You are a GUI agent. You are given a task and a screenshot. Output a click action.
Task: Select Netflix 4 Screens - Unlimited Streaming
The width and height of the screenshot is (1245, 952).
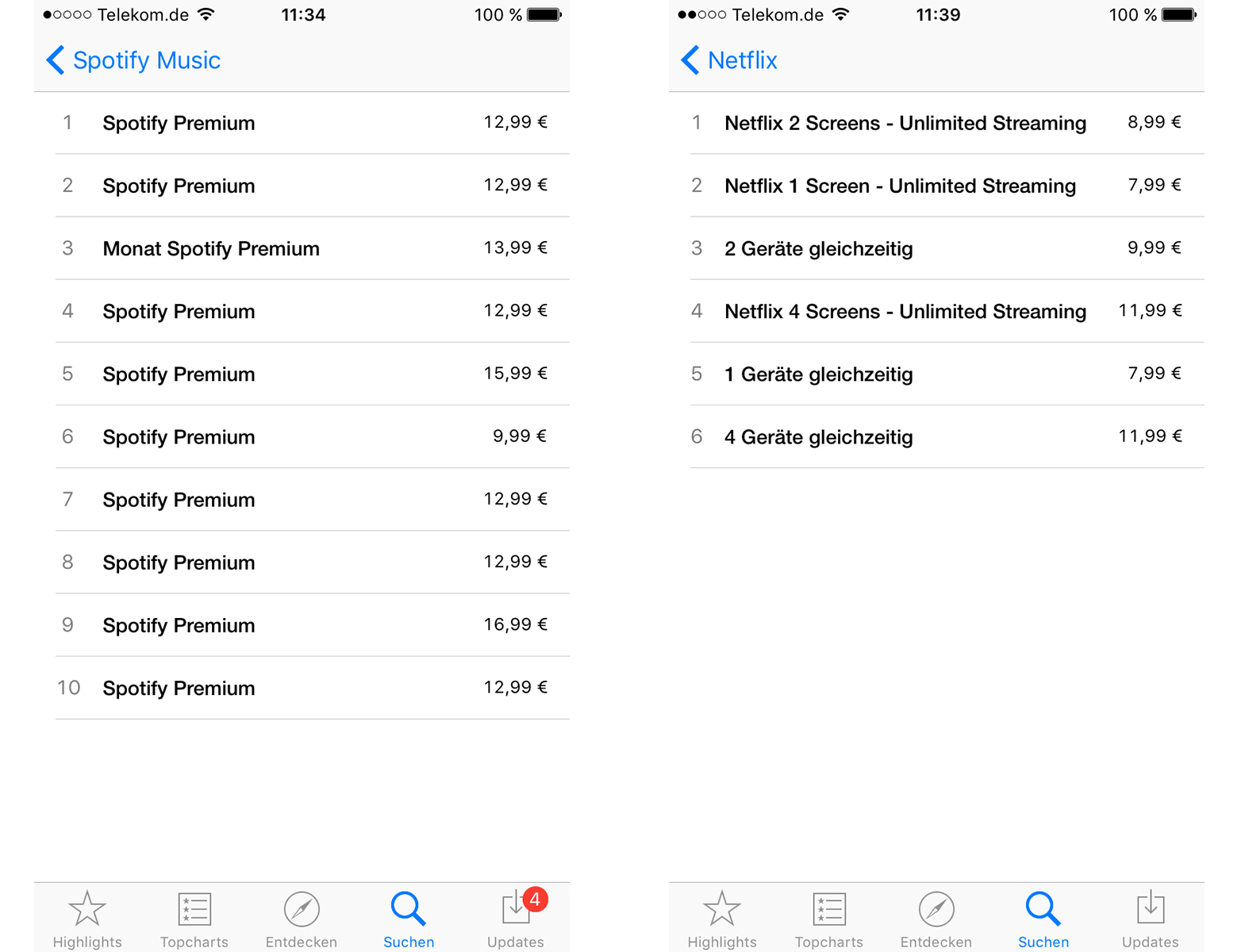pyautogui.click(x=947, y=311)
